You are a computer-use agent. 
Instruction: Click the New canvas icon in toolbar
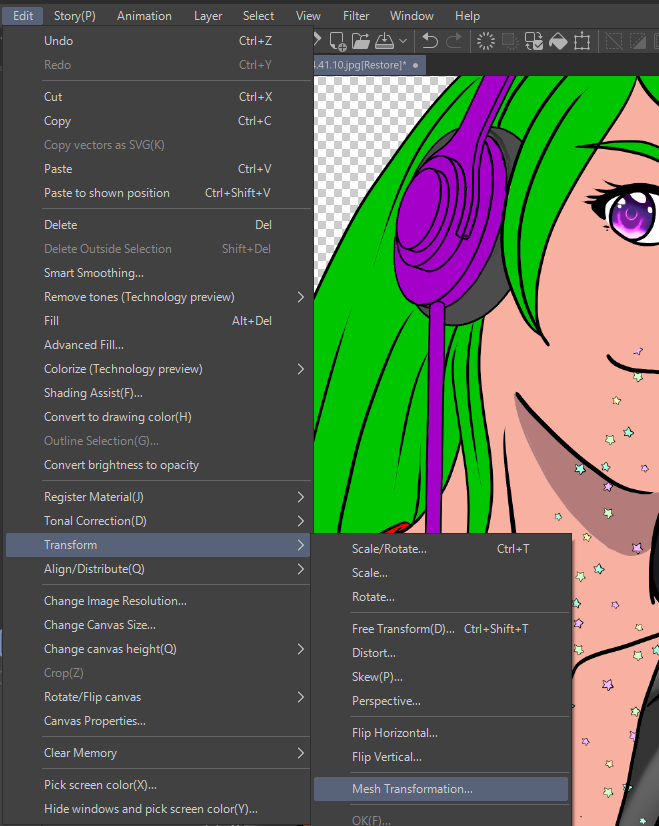click(337, 41)
